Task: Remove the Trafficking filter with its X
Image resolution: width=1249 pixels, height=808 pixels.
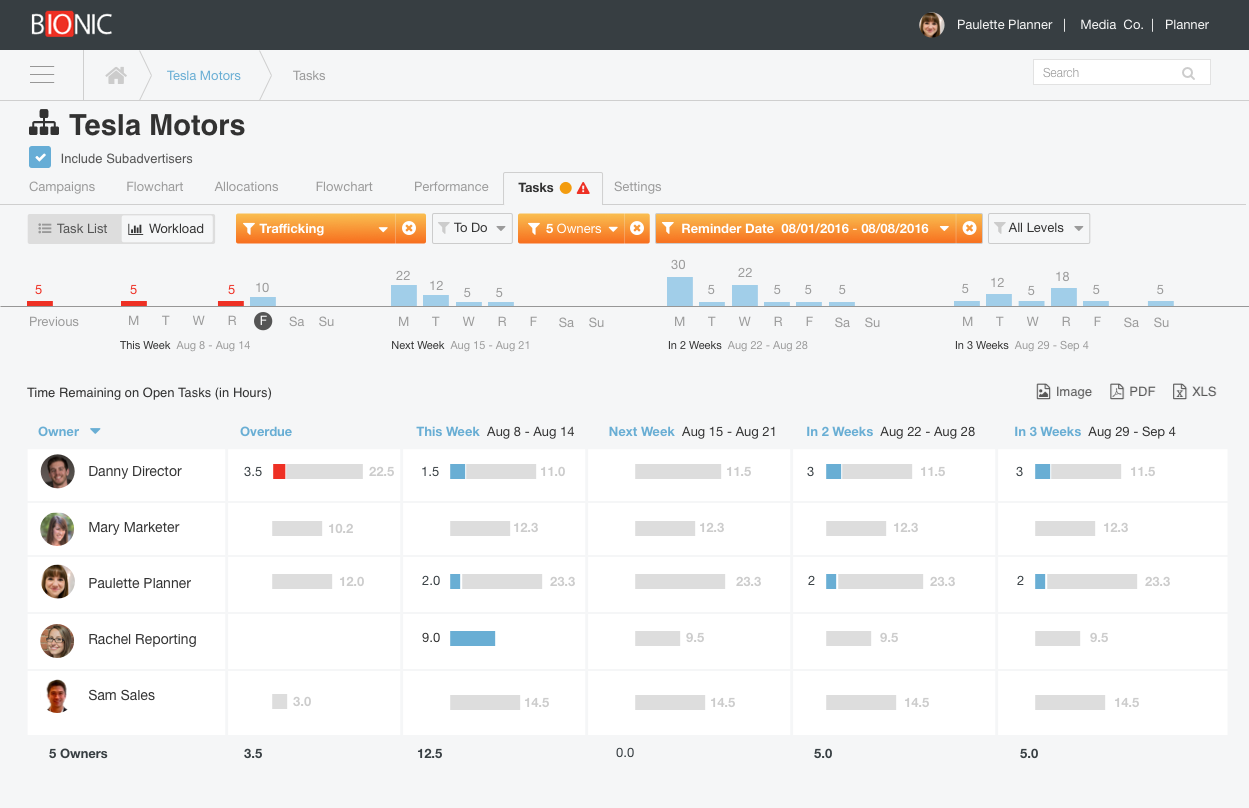Action: [409, 229]
